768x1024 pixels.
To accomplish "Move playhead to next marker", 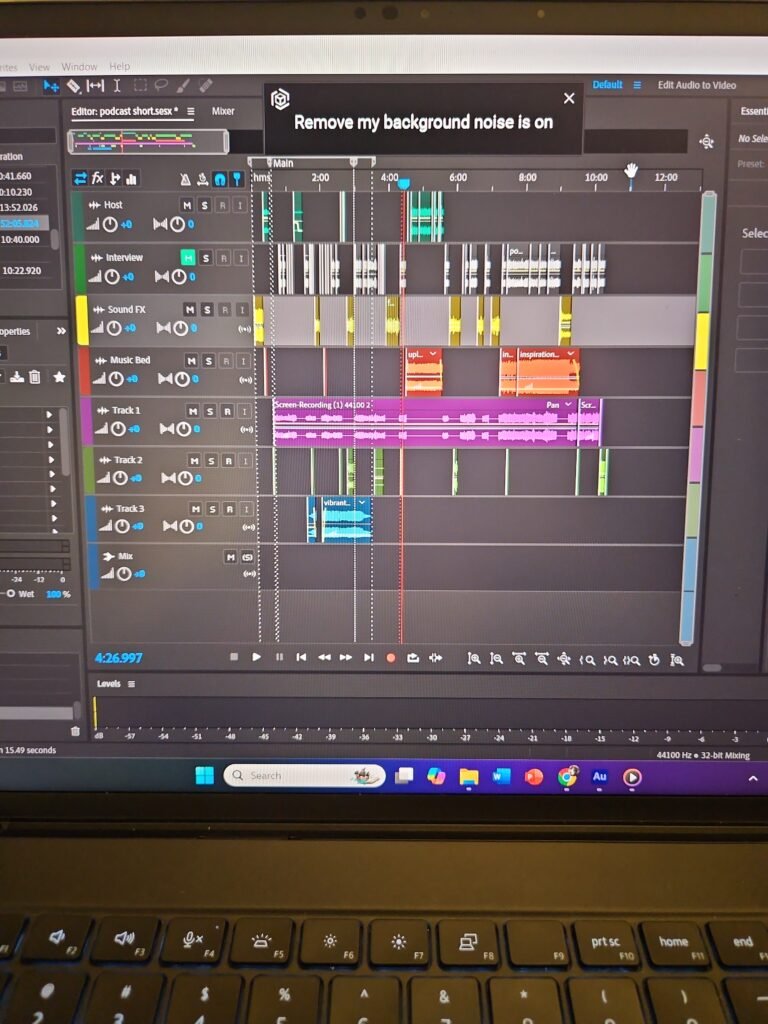I will click(x=369, y=658).
